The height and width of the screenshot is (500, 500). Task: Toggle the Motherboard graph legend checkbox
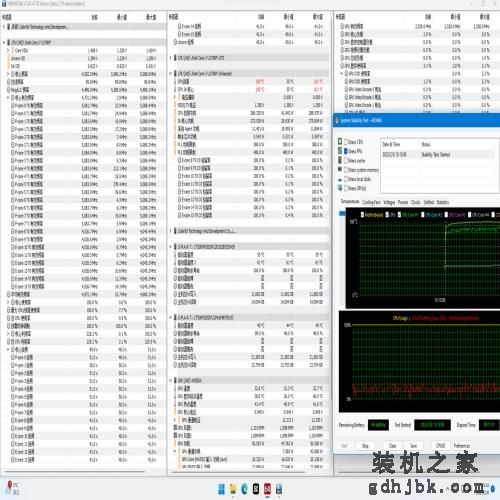click(x=363, y=215)
